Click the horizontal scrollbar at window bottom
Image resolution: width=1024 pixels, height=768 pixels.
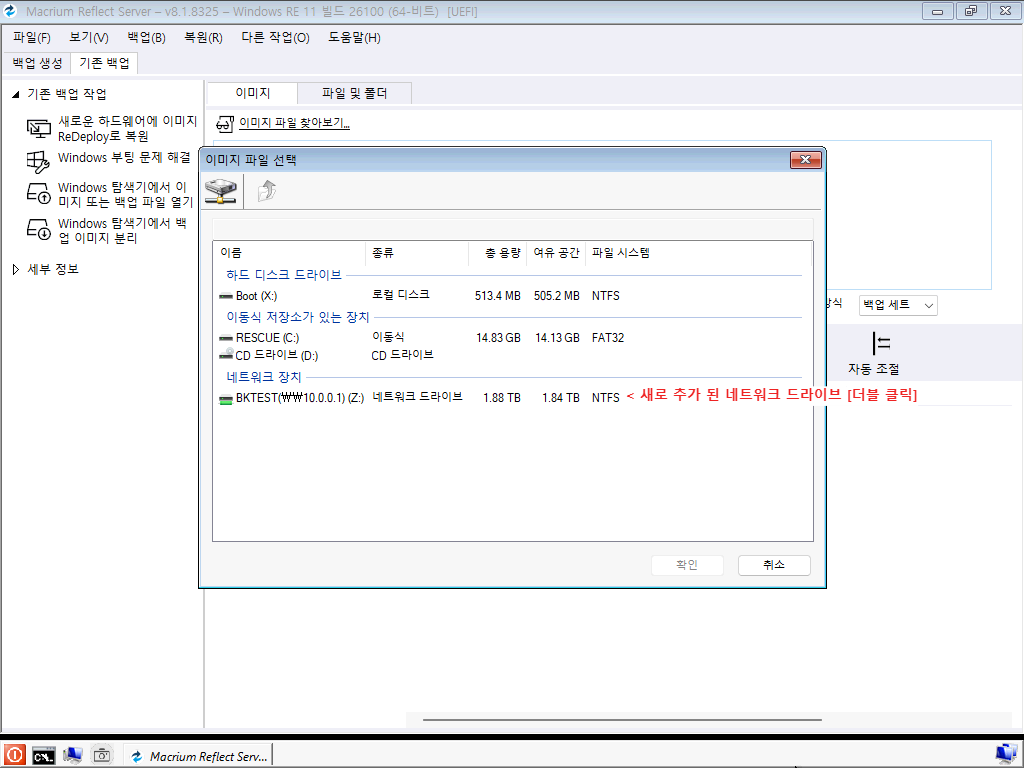[622, 720]
